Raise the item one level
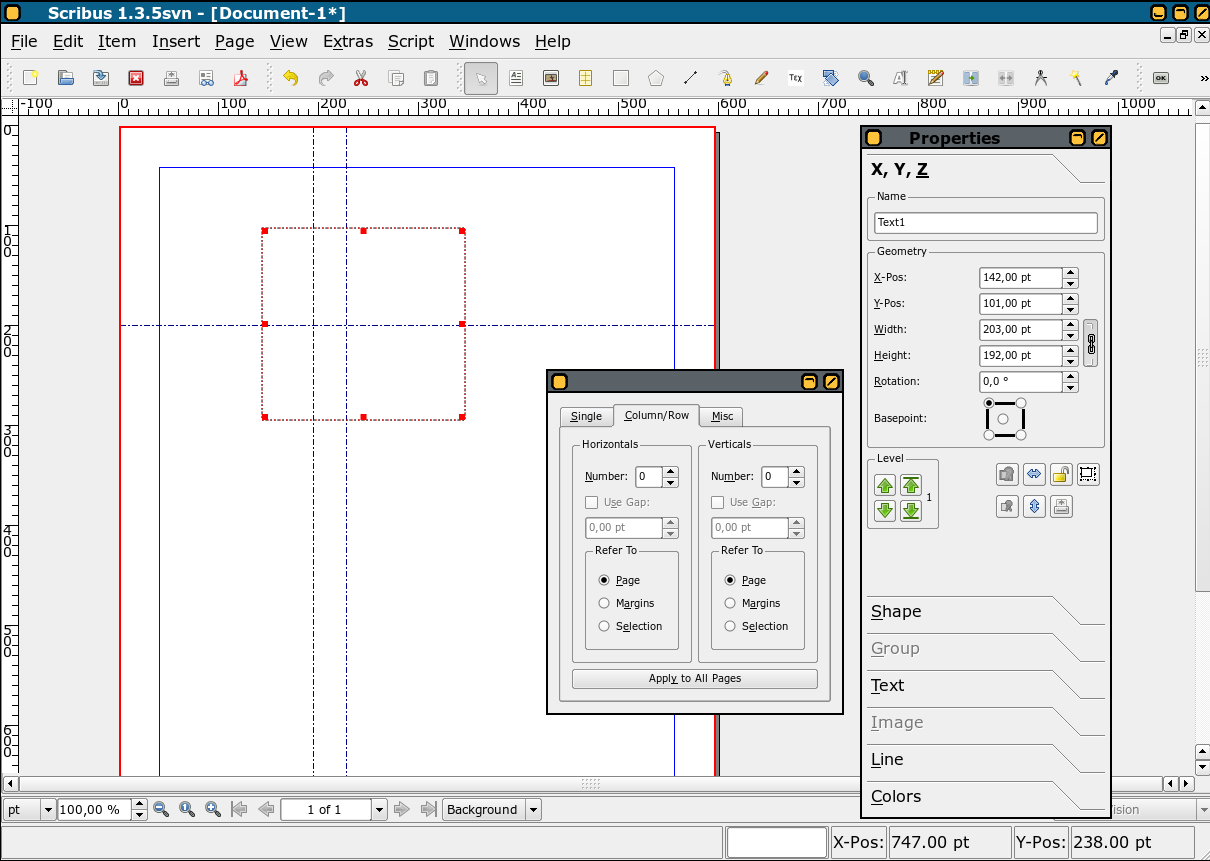This screenshot has height=861, width=1210. click(885, 487)
